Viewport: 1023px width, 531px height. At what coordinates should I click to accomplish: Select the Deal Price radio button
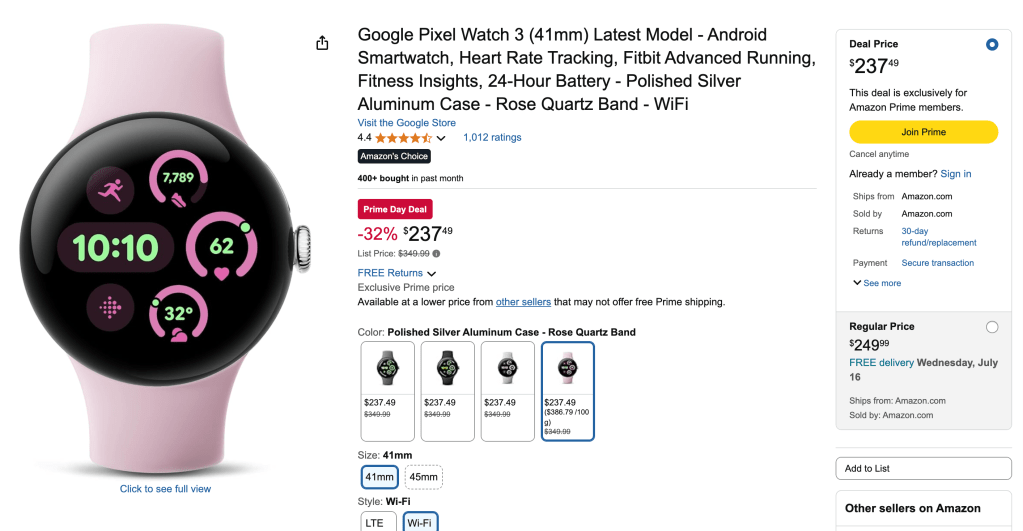(991, 44)
